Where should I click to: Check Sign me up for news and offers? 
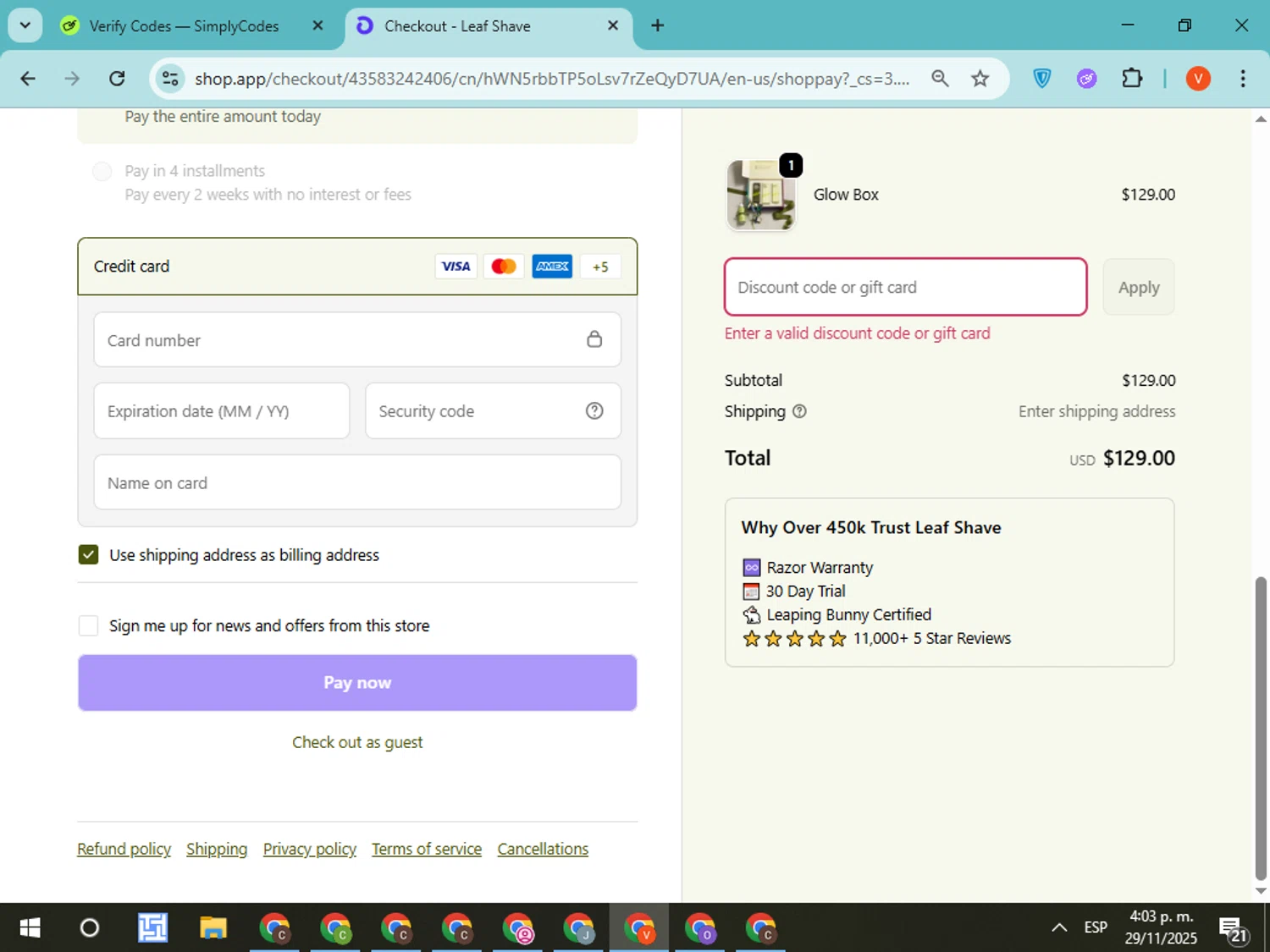coord(88,625)
